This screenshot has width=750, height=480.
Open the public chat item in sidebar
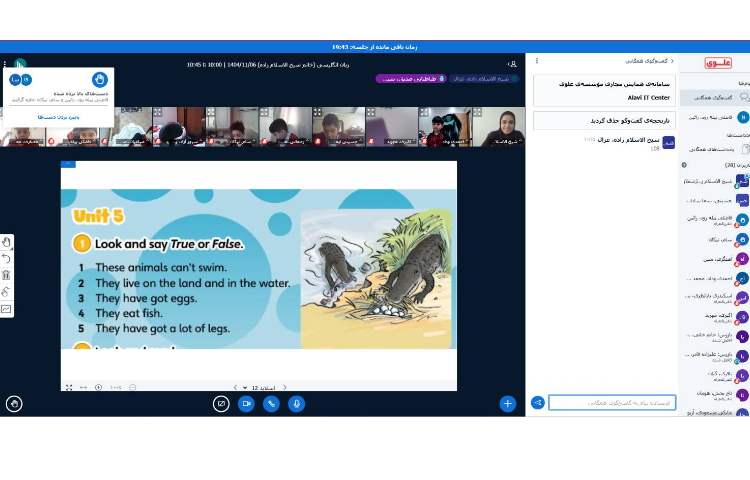tap(714, 97)
